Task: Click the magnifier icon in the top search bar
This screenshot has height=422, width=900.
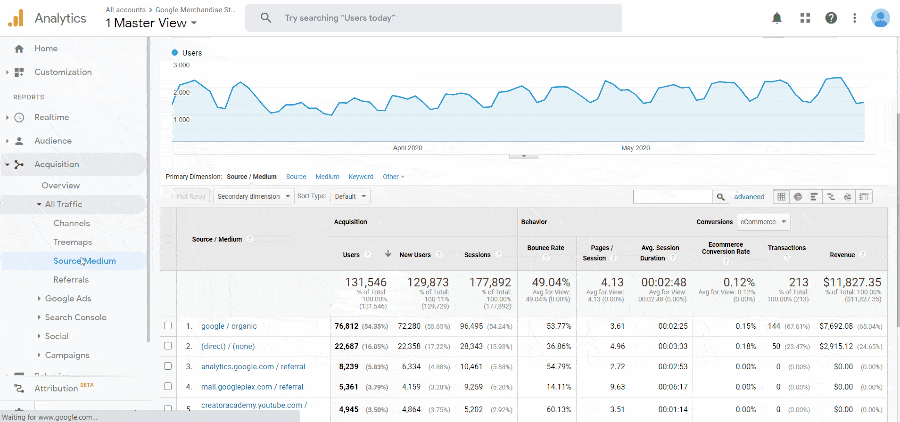Action: (265, 18)
